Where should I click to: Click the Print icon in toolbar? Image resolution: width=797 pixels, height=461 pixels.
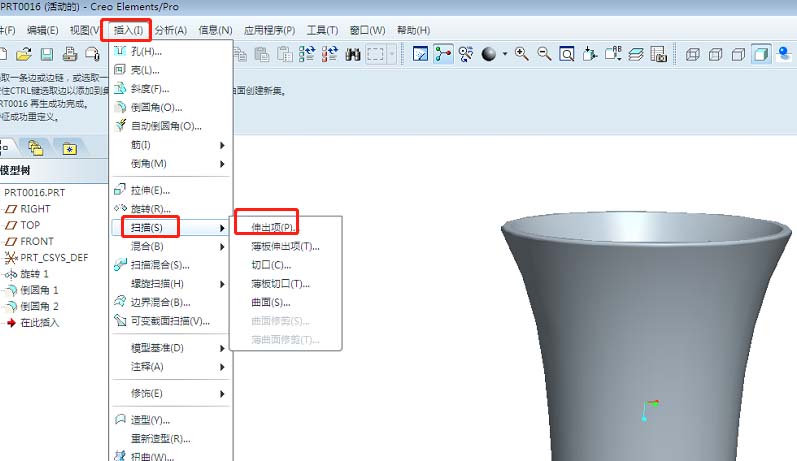[x=69, y=54]
